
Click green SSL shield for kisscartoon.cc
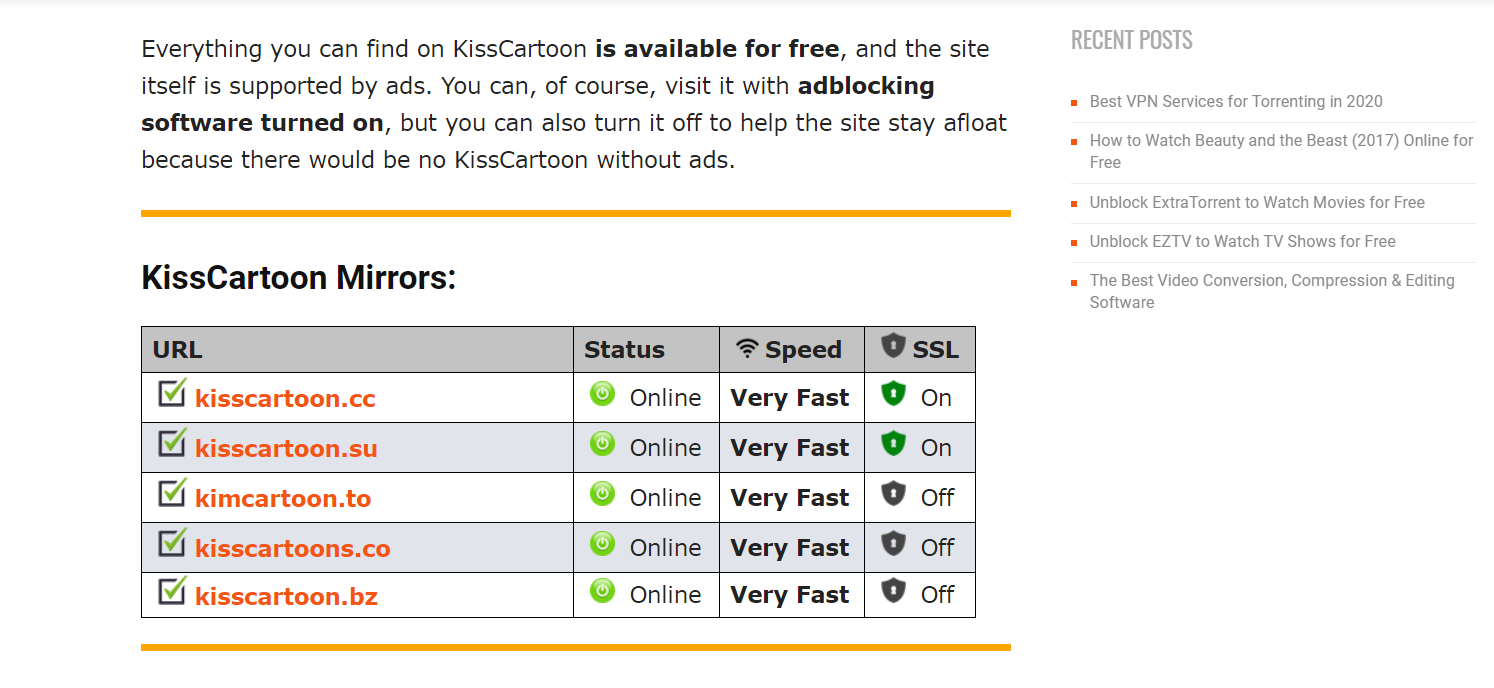point(893,393)
